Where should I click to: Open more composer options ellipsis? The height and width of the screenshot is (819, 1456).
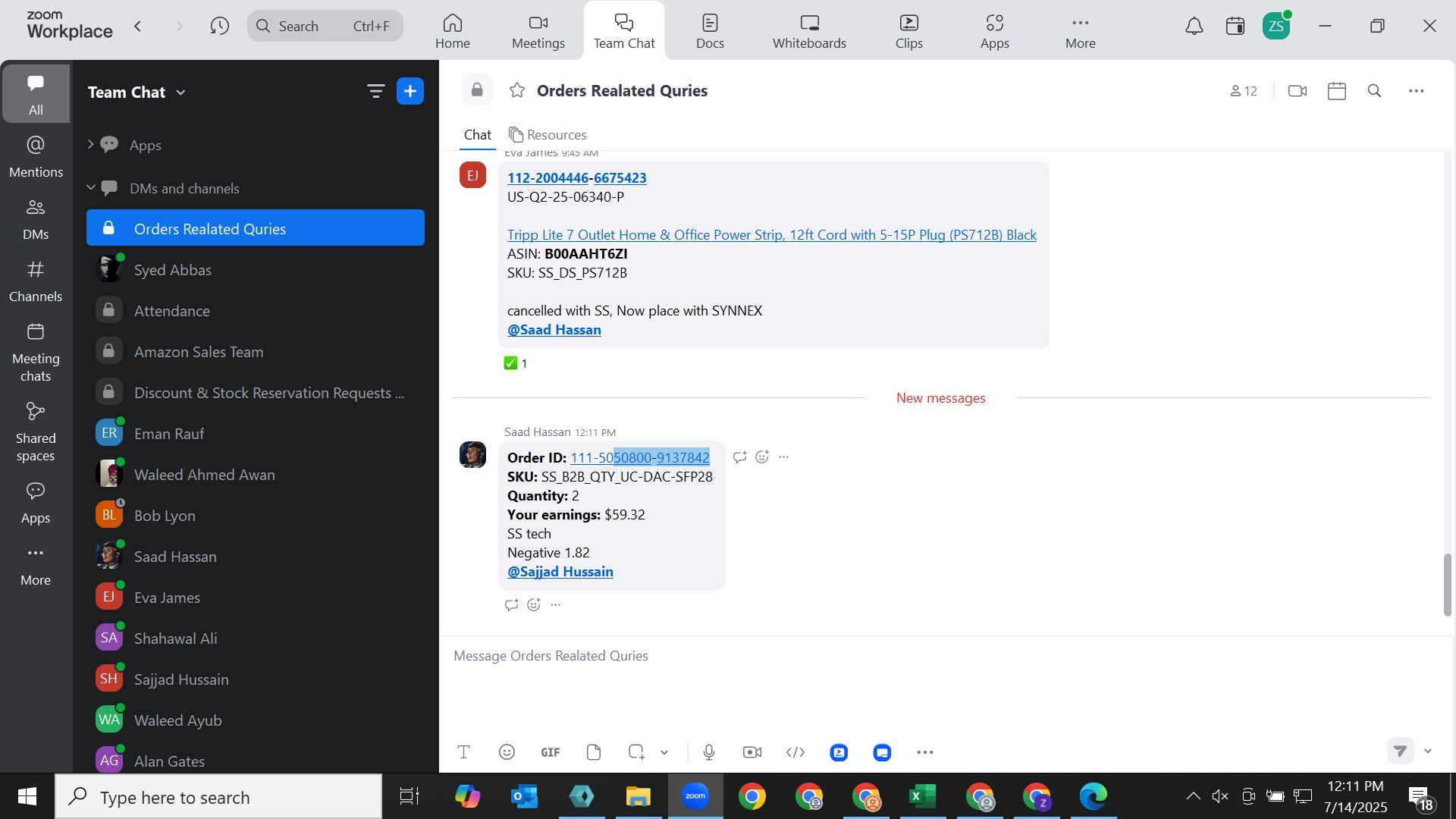[x=925, y=752]
